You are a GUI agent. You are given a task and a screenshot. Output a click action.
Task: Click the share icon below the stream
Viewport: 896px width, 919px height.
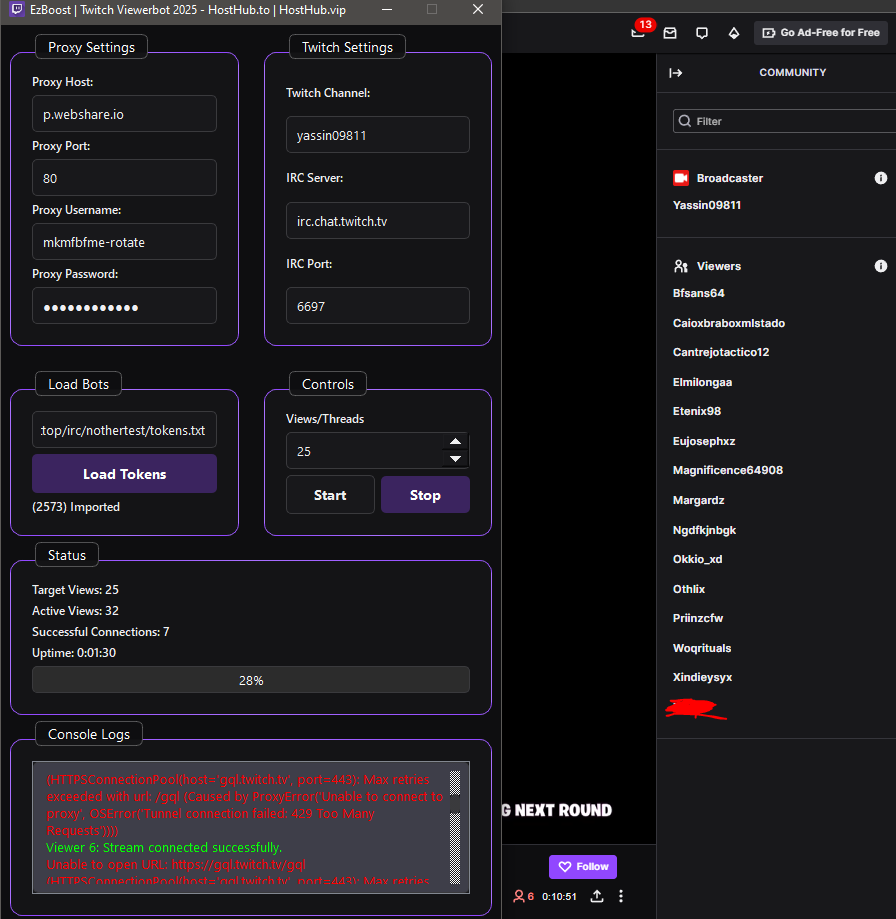[597, 896]
